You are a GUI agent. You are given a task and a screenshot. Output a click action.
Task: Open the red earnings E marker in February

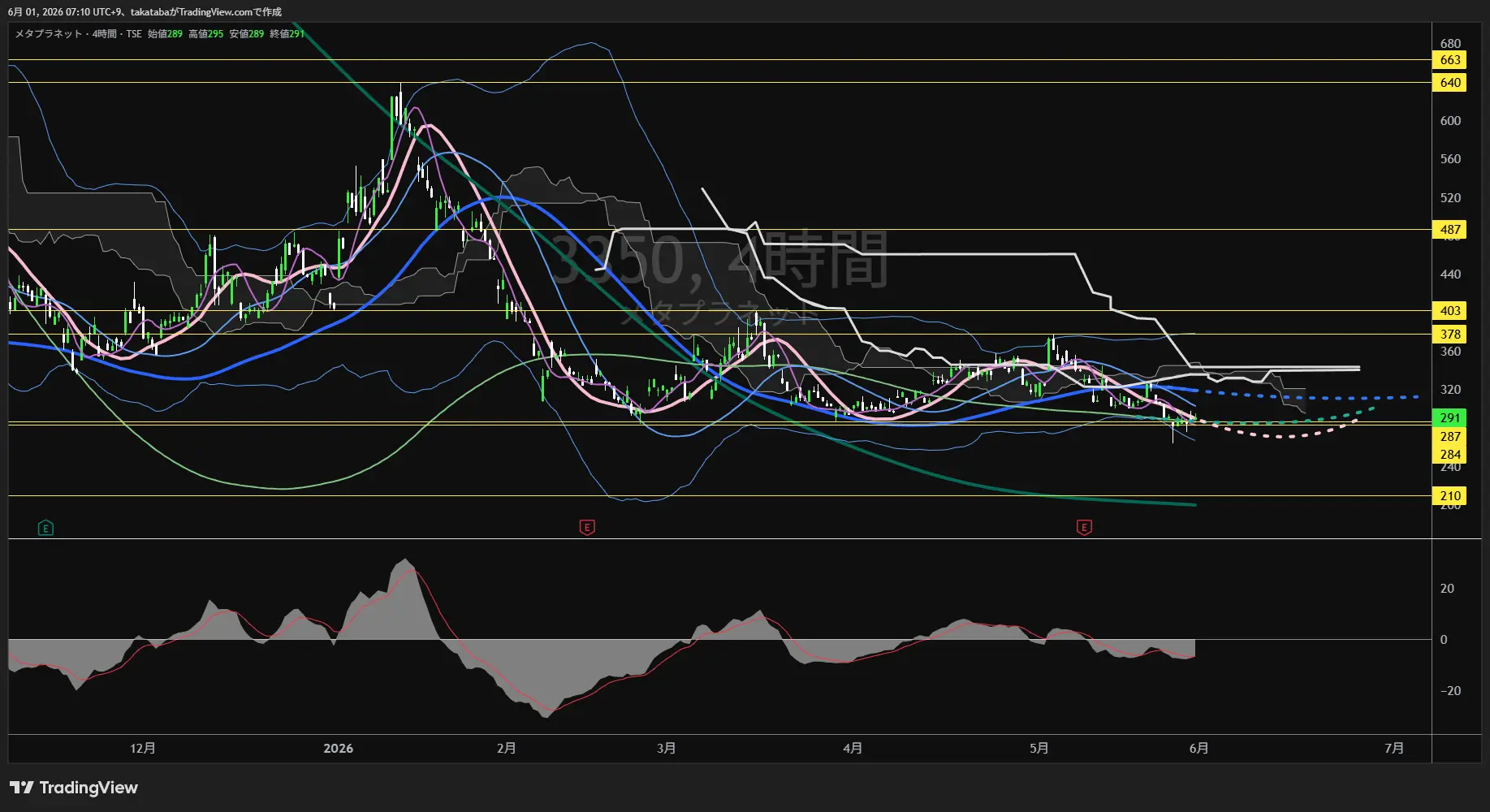587,528
